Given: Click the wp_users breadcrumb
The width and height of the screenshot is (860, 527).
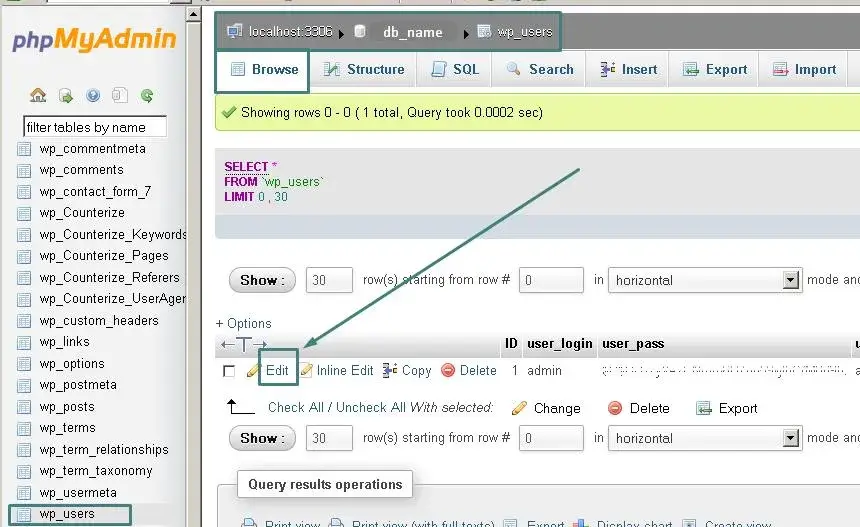Looking at the screenshot, I should 525,32.
